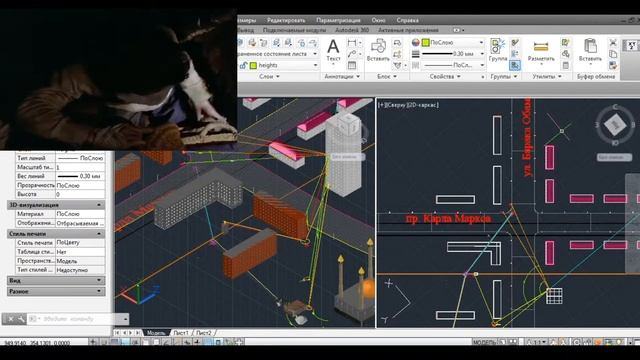Open the Редактировать menu
This screenshot has height=360, width=640.
pos(286,20)
